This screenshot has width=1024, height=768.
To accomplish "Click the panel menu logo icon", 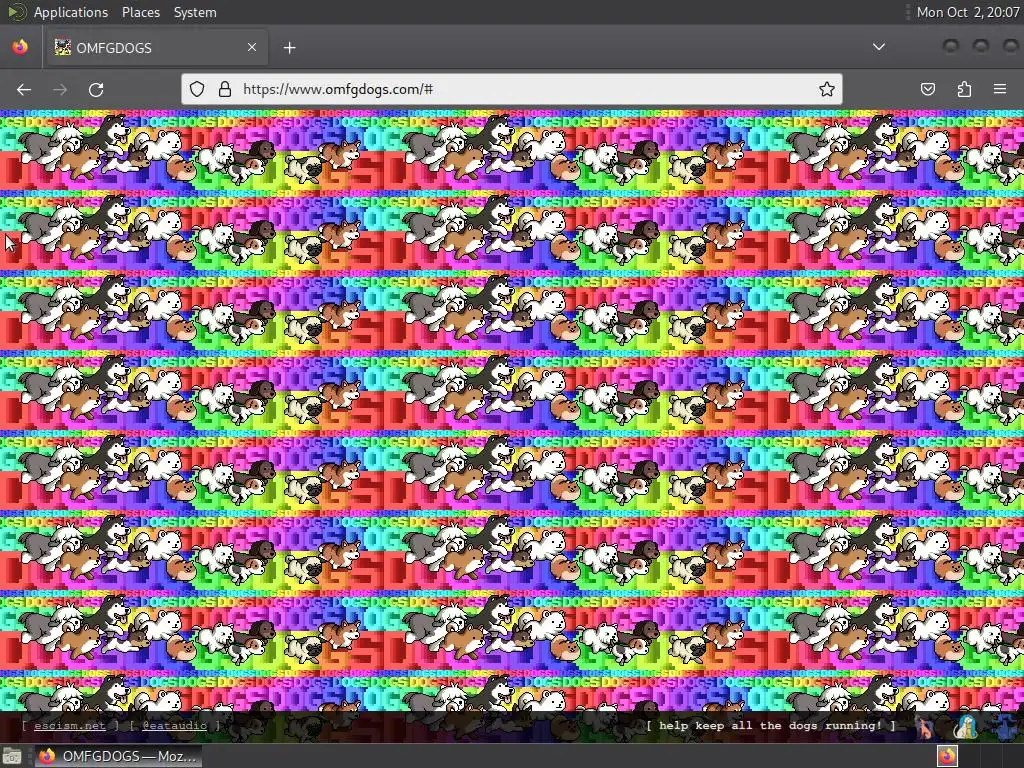I will (17, 12).
